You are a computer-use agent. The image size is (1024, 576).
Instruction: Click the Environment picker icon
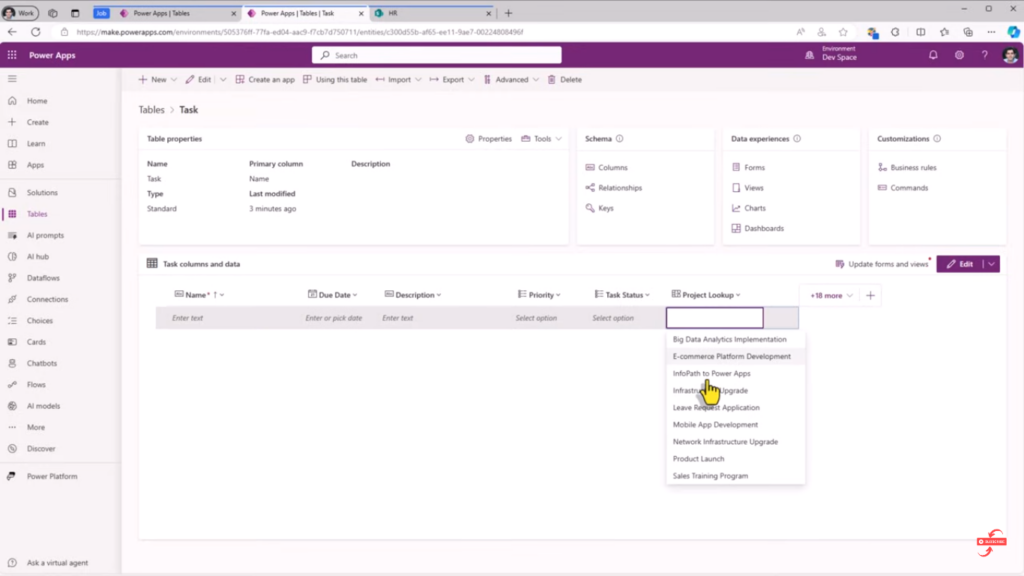(809, 56)
